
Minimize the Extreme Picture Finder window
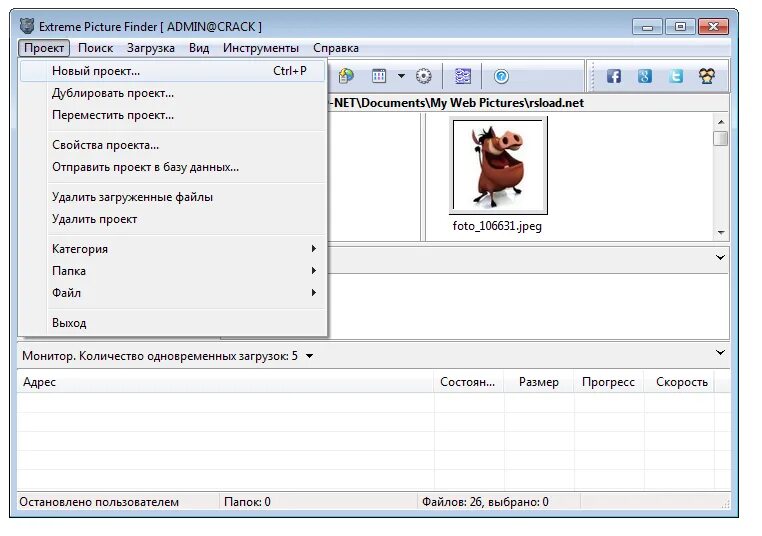coord(647,27)
